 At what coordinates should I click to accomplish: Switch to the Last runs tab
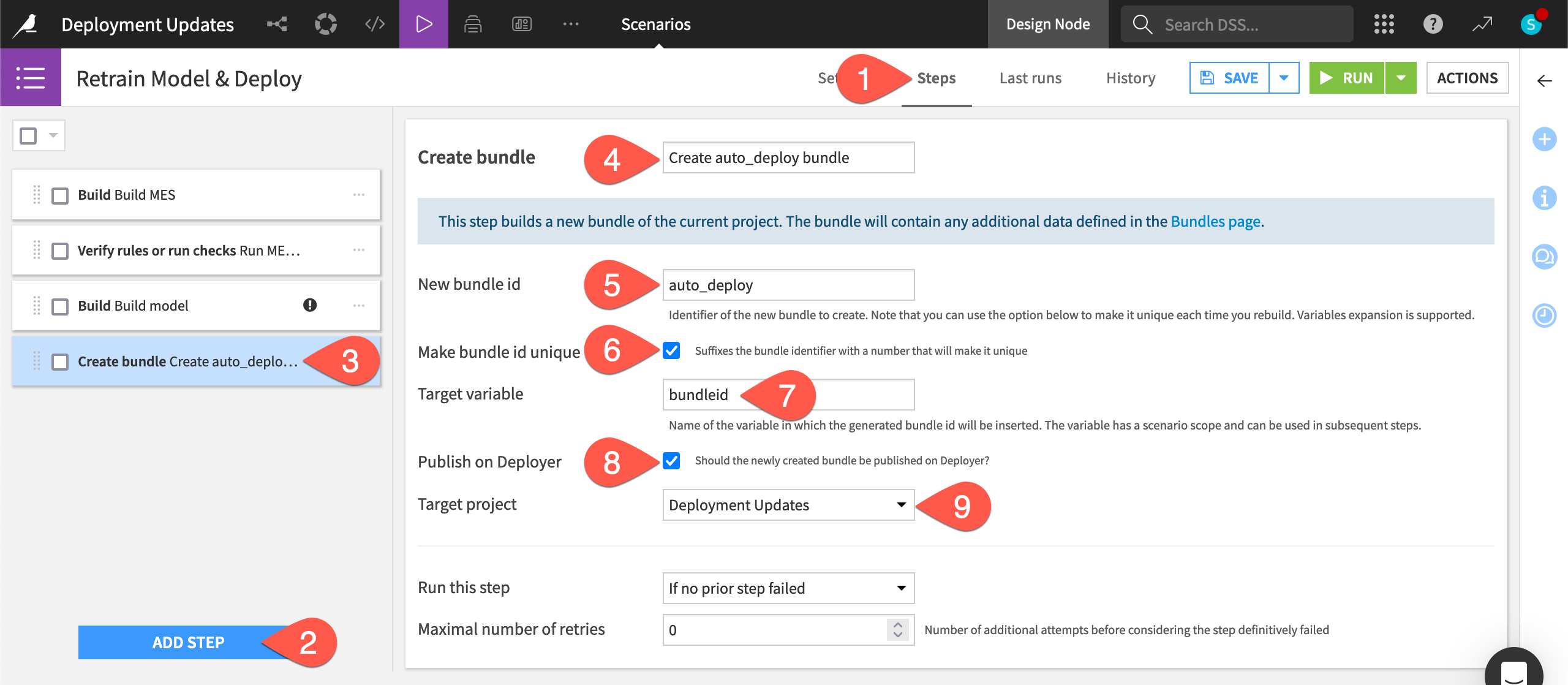[x=1030, y=78]
